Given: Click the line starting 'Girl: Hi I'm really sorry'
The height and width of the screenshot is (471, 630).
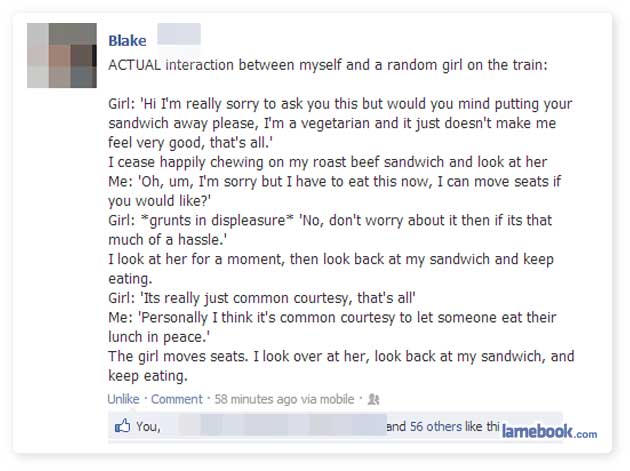Looking at the screenshot, I should click(341, 103).
